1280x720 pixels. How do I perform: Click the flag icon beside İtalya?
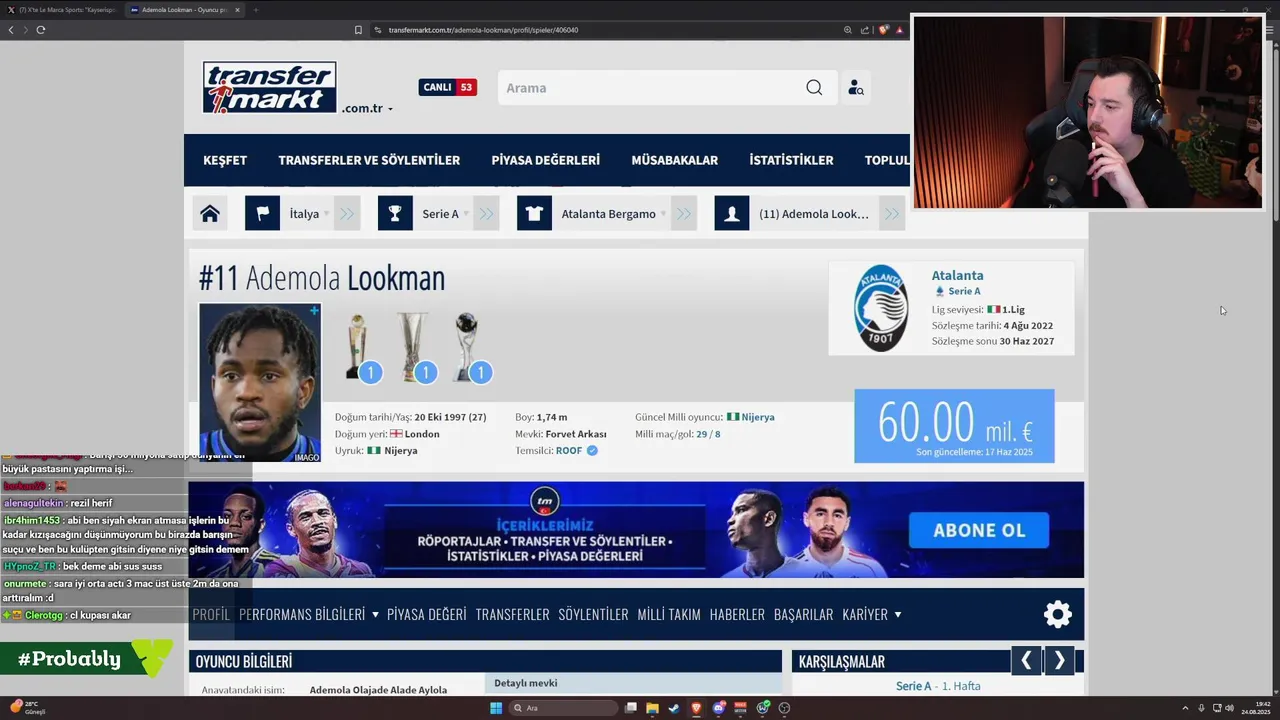[262, 213]
